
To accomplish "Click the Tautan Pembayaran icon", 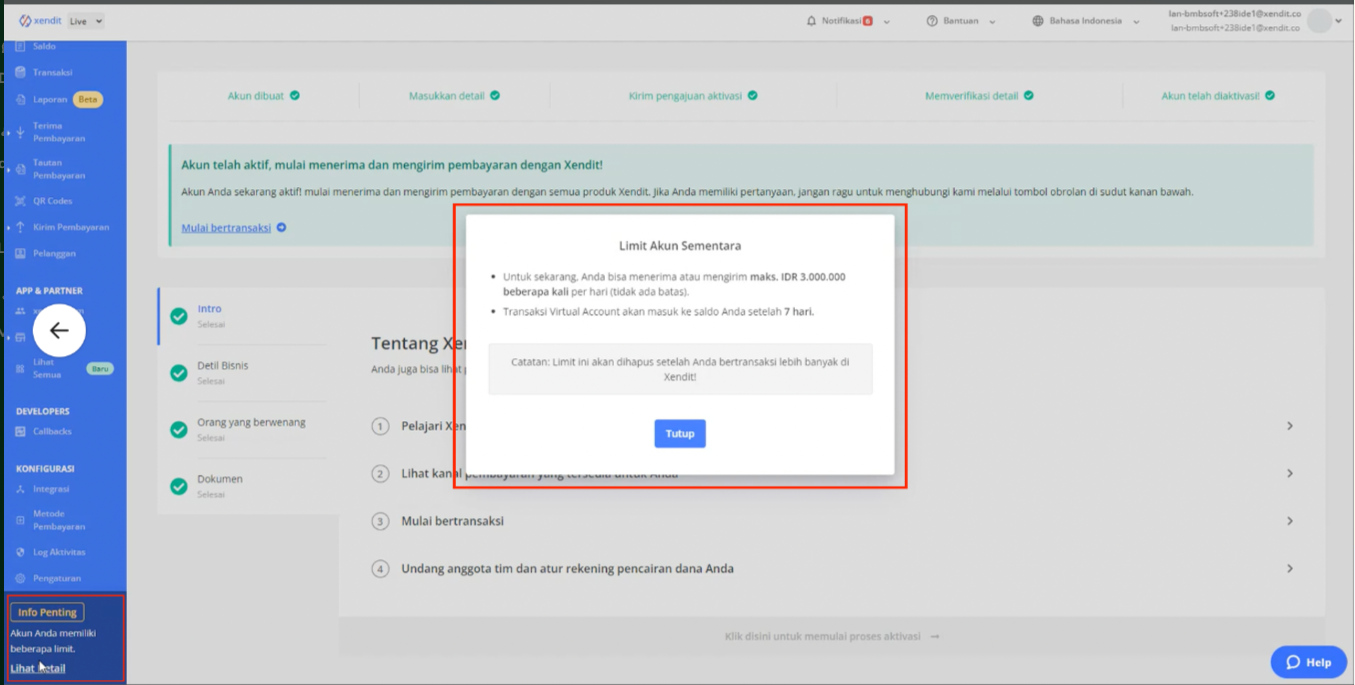I will pos(20,169).
